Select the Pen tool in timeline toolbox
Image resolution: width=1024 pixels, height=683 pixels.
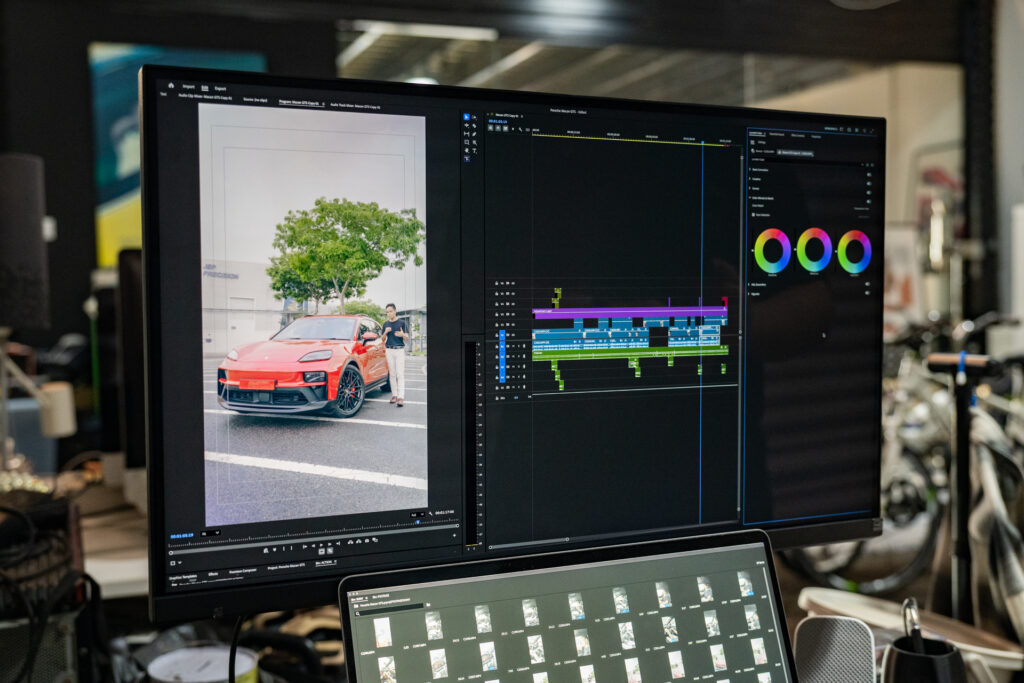click(x=474, y=134)
